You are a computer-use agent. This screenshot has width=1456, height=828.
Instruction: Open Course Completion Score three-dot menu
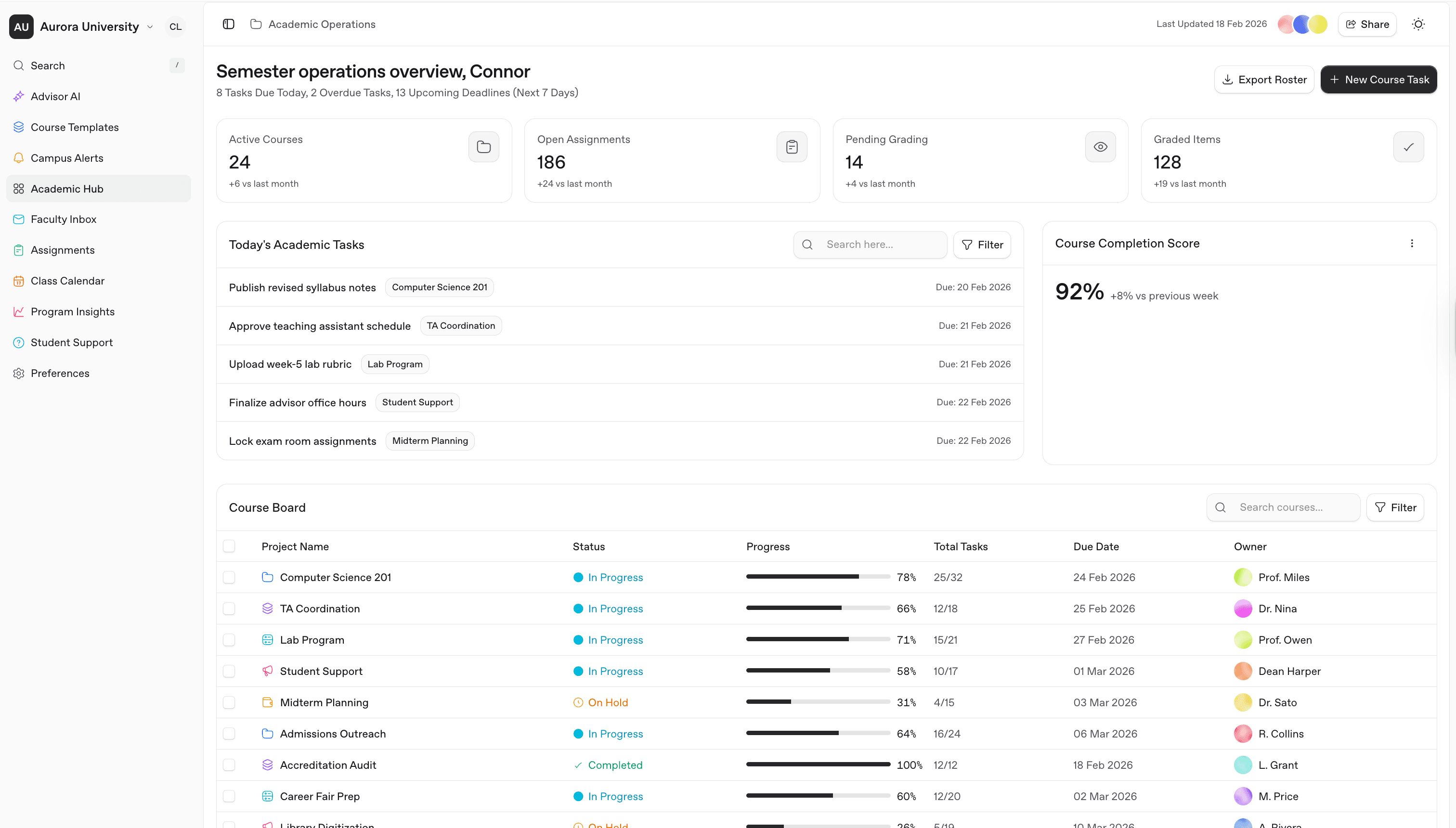[1412, 244]
